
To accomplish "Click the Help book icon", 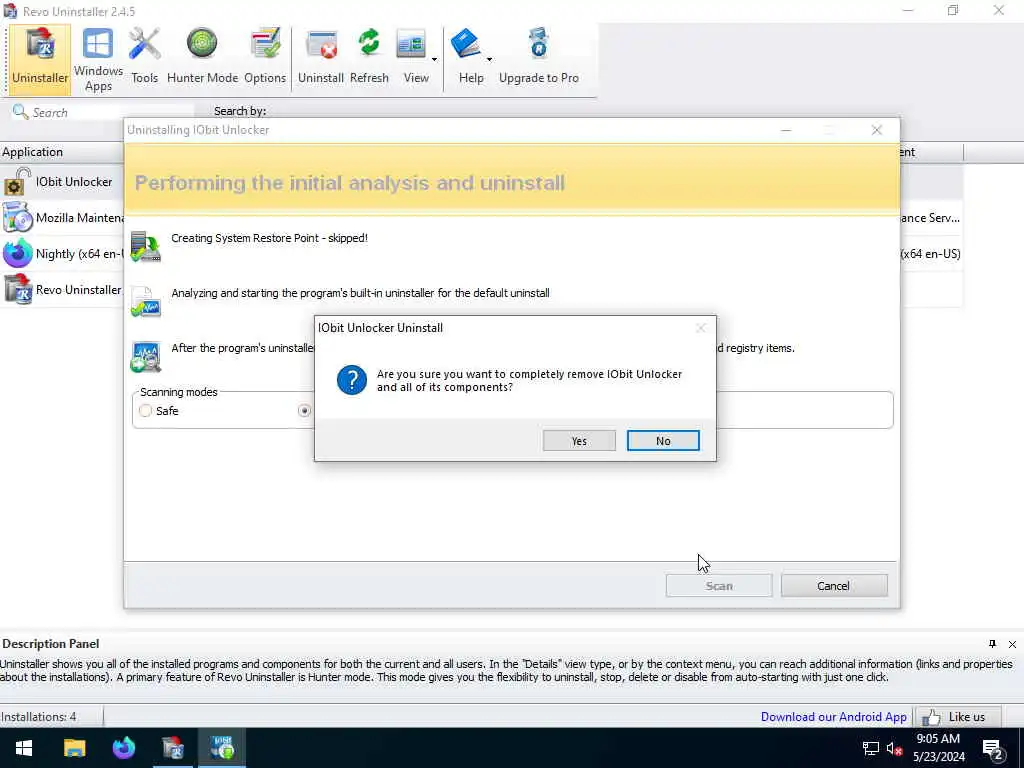I will [466, 44].
